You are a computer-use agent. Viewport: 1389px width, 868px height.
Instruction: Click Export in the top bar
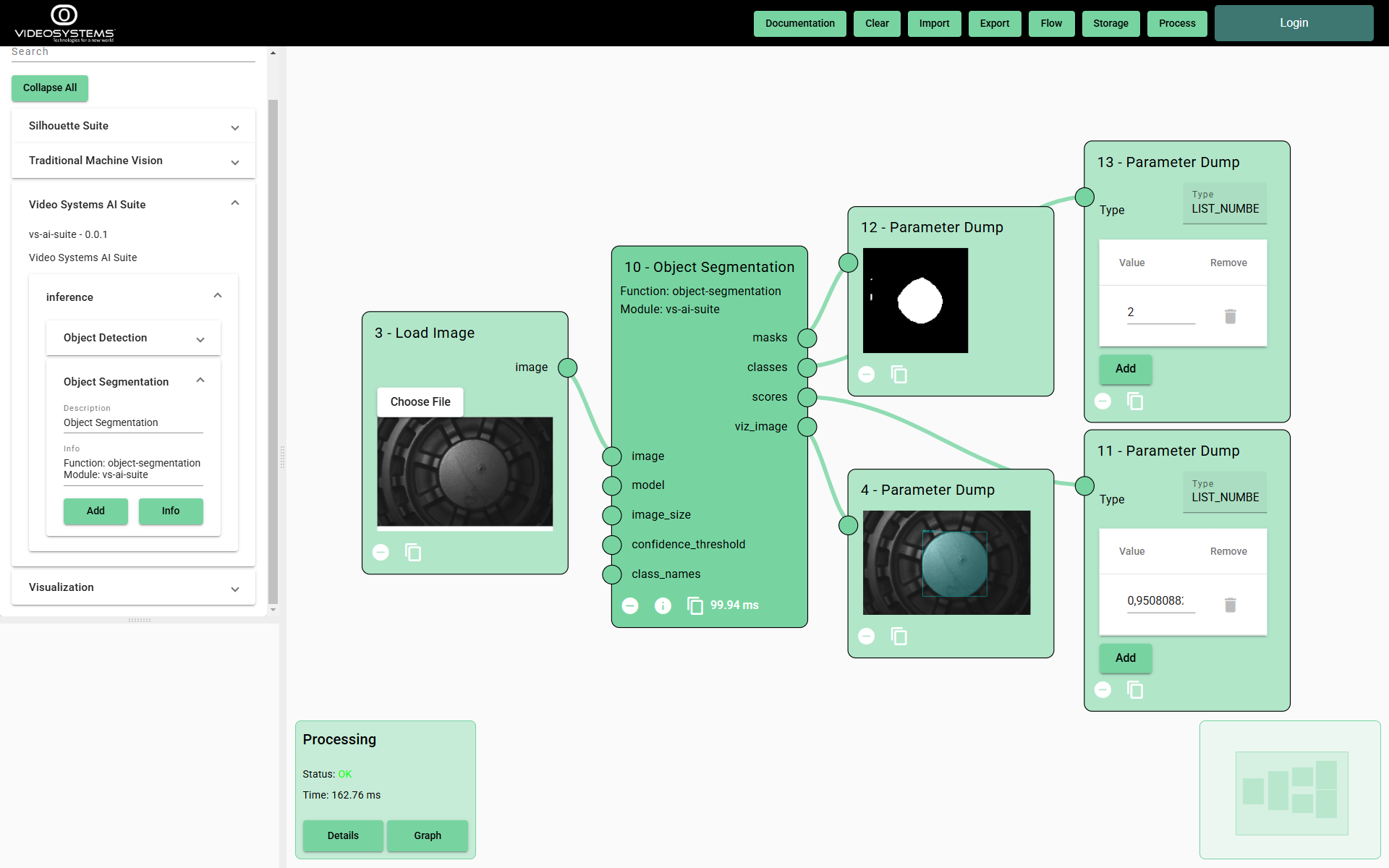click(x=994, y=23)
